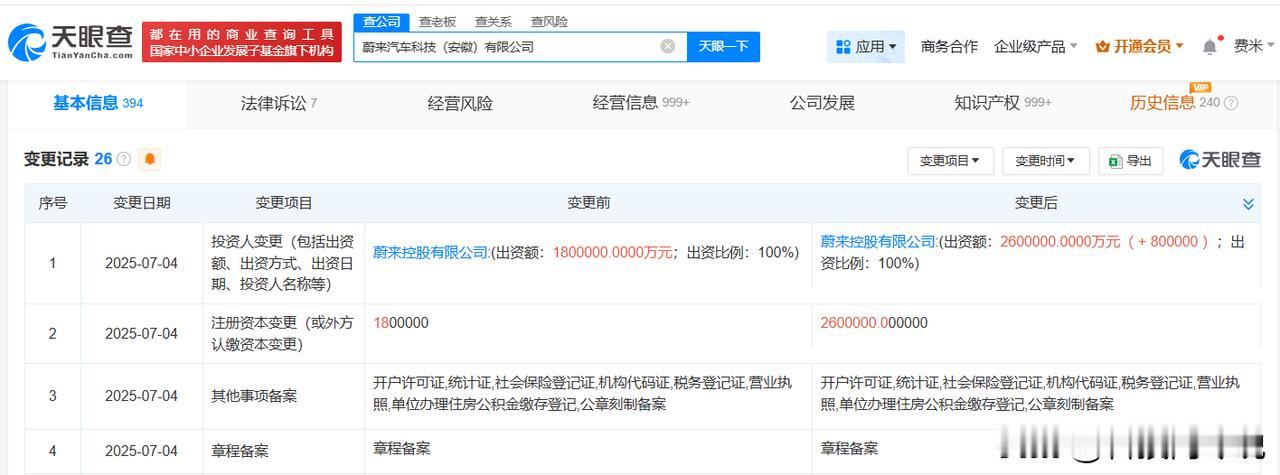1280x475 pixels.
Task: Select the 经营风险 tab
Action: point(460,103)
